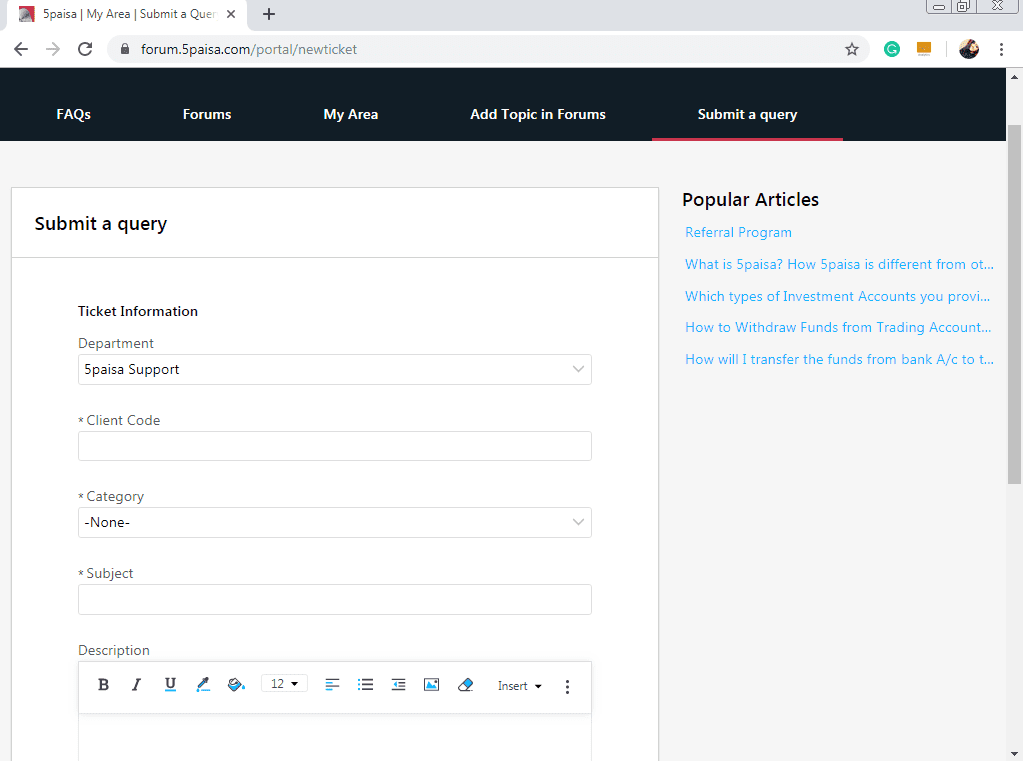Insert a bulleted list
This screenshot has height=761, width=1023.
point(365,685)
